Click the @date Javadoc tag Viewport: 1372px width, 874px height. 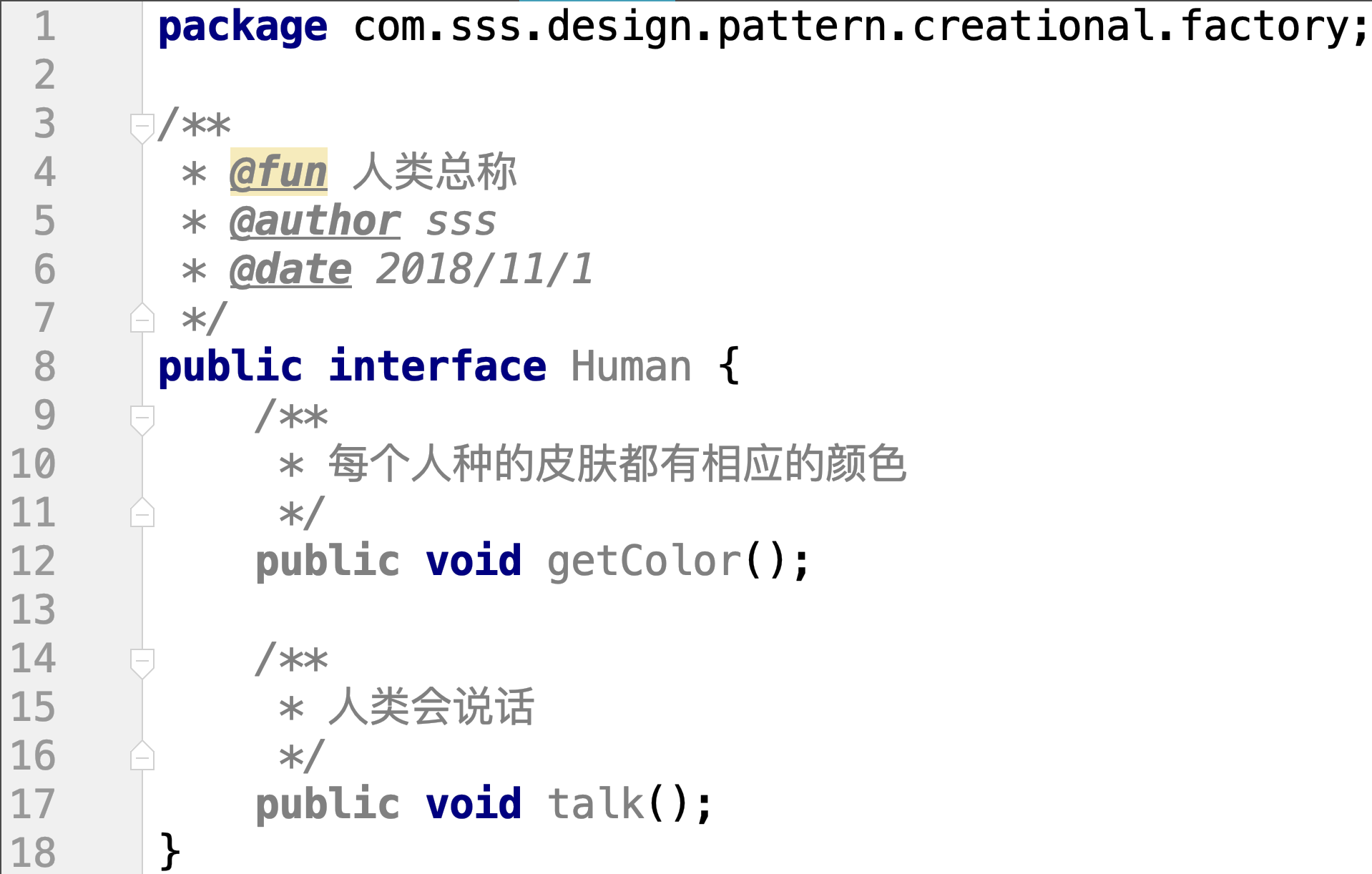(290, 270)
